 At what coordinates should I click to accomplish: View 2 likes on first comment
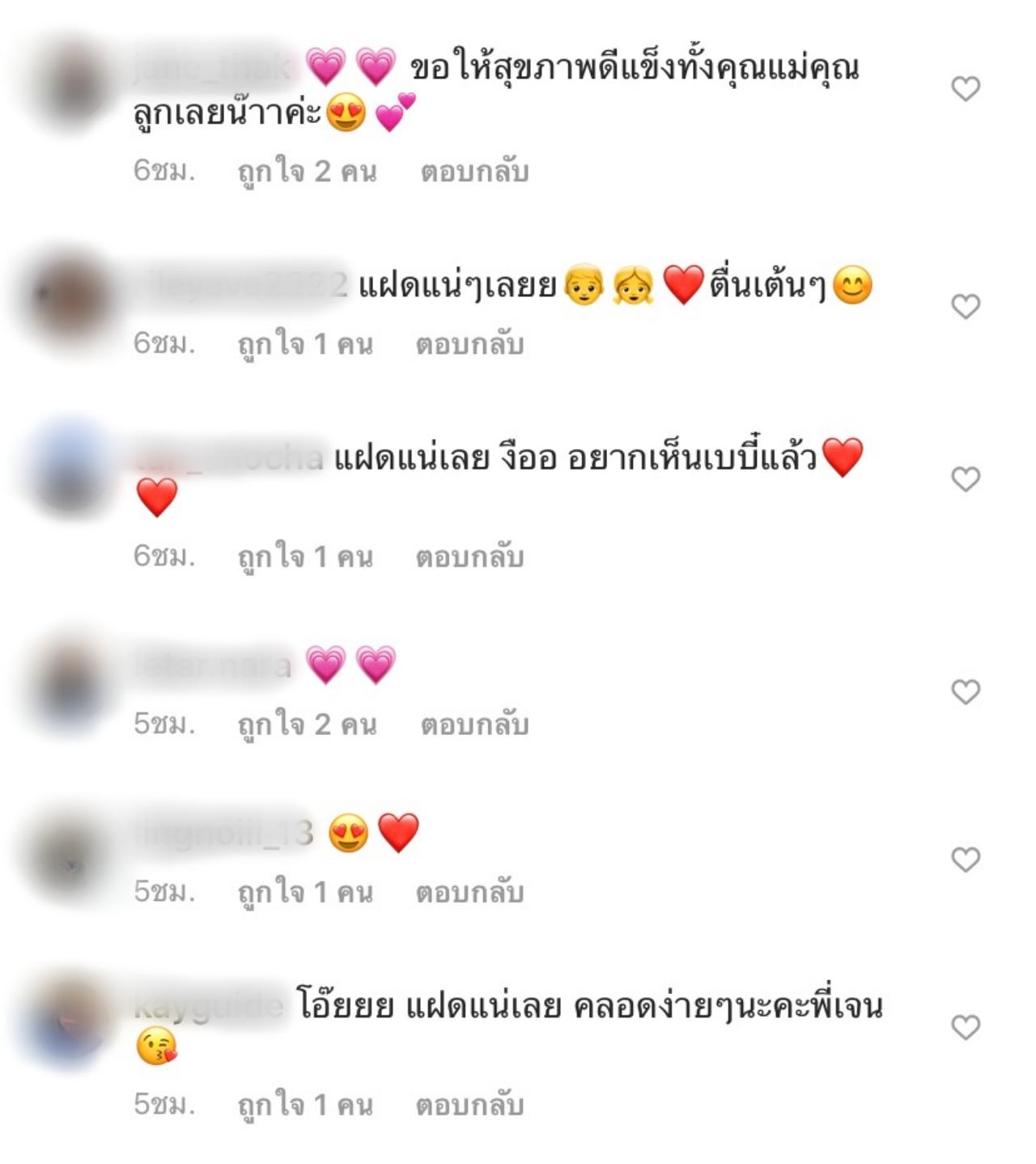point(308,172)
